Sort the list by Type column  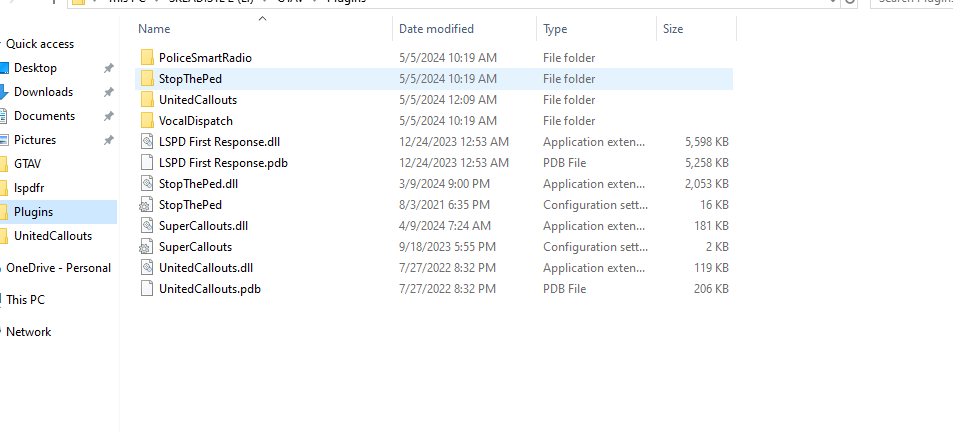coord(555,29)
